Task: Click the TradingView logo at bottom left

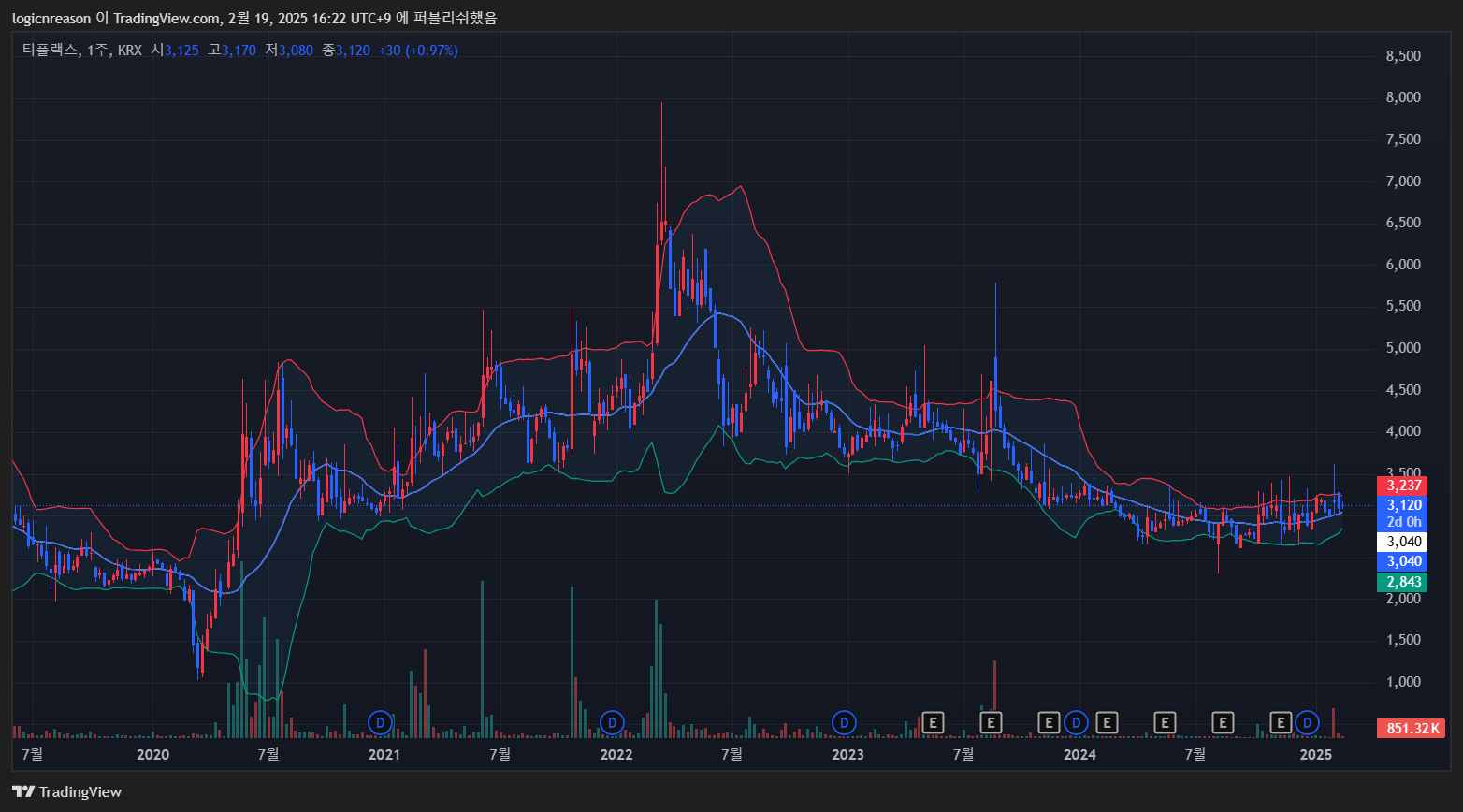Action: coord(66,791)
